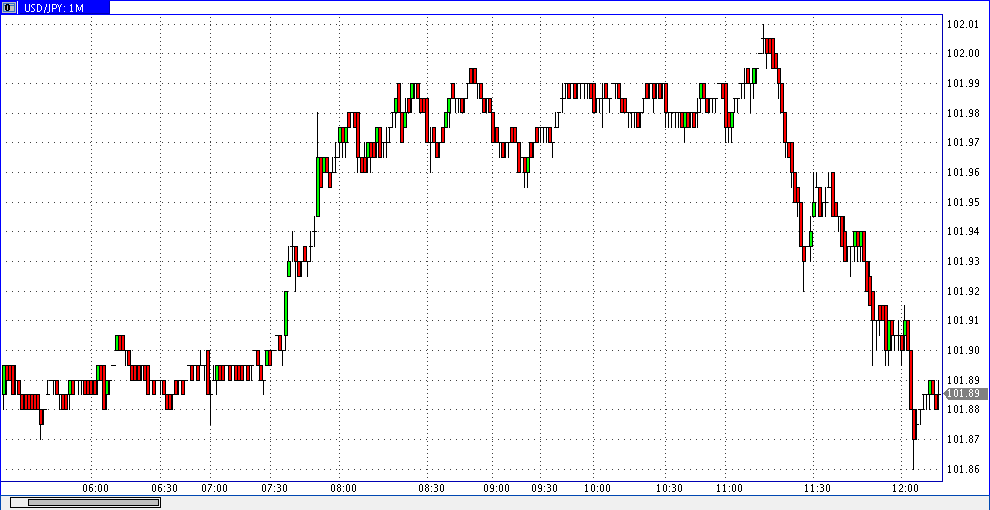
Task: Click the 101.87 price axis label
Action: (963, 439)
